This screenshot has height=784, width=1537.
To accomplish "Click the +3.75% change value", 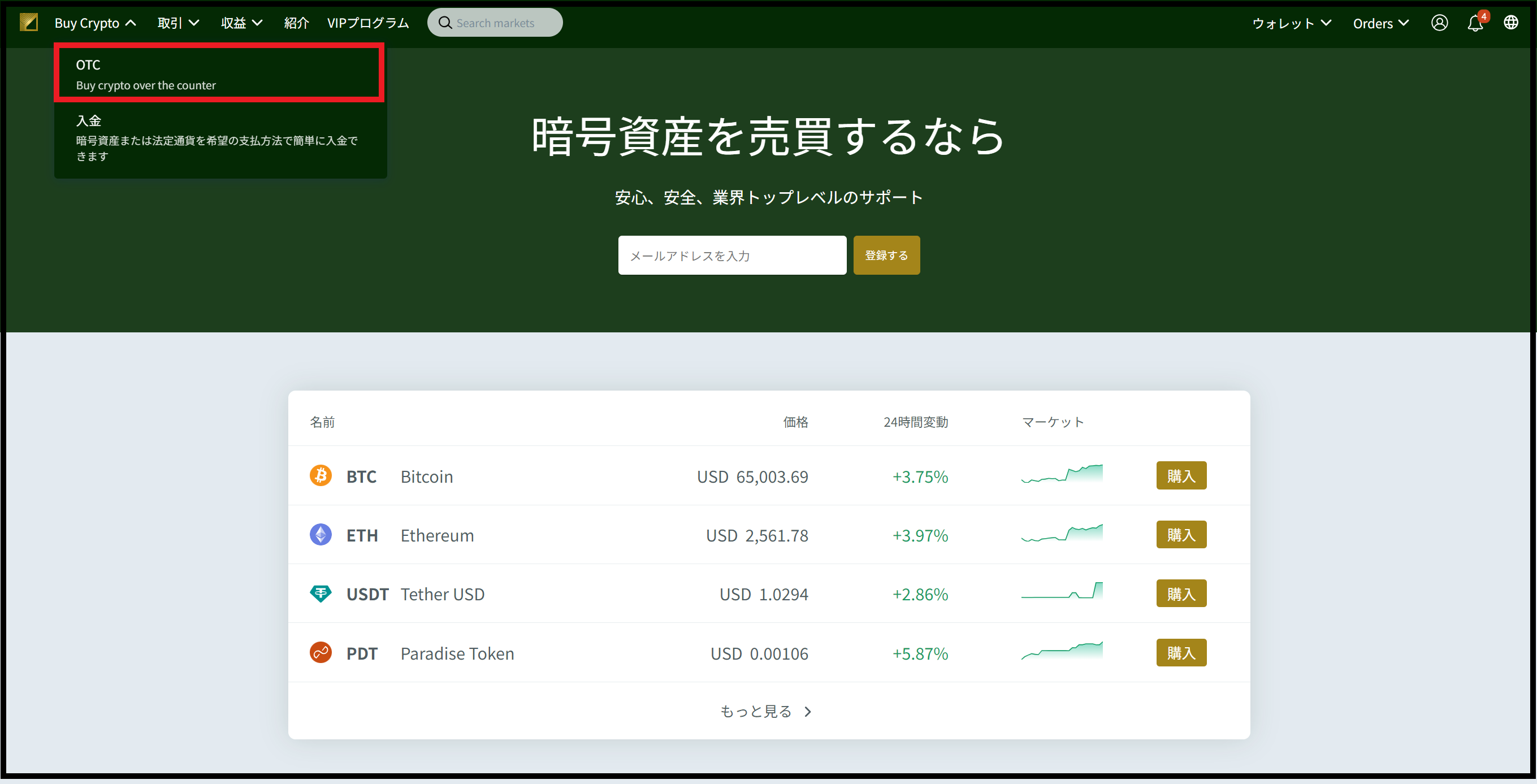I will (x=920, y=477).
